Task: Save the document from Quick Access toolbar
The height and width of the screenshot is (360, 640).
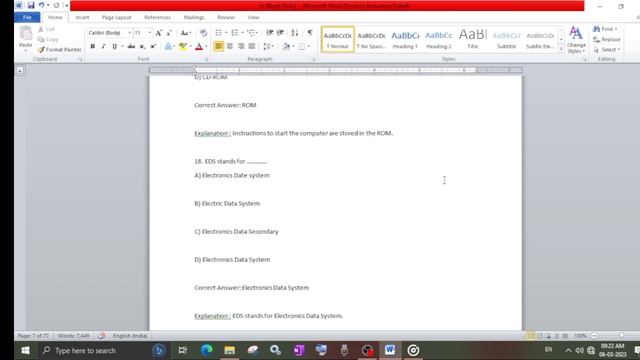Action: pos(31,6)
